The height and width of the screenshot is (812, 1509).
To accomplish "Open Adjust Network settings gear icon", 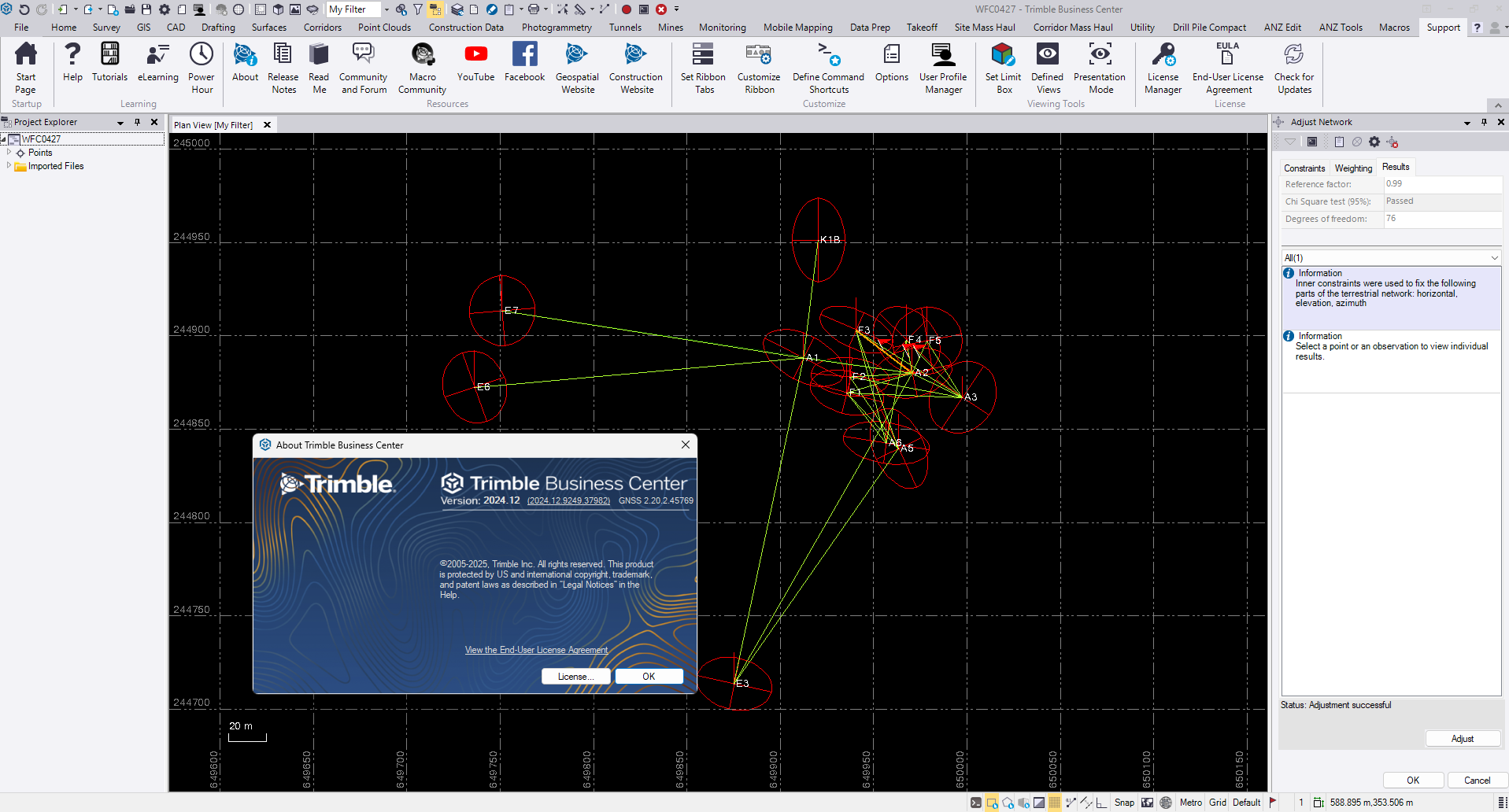I will pos(1374,142).
